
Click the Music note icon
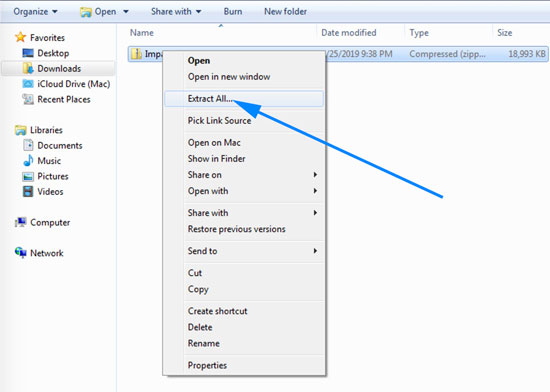(28, 161)
